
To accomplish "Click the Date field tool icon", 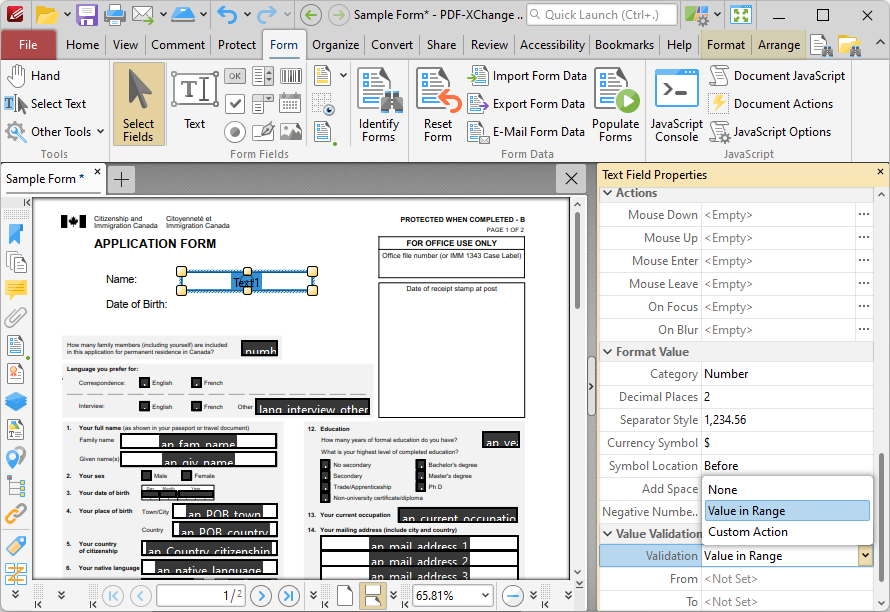I will pyautogui.click(x=291, y=103).
